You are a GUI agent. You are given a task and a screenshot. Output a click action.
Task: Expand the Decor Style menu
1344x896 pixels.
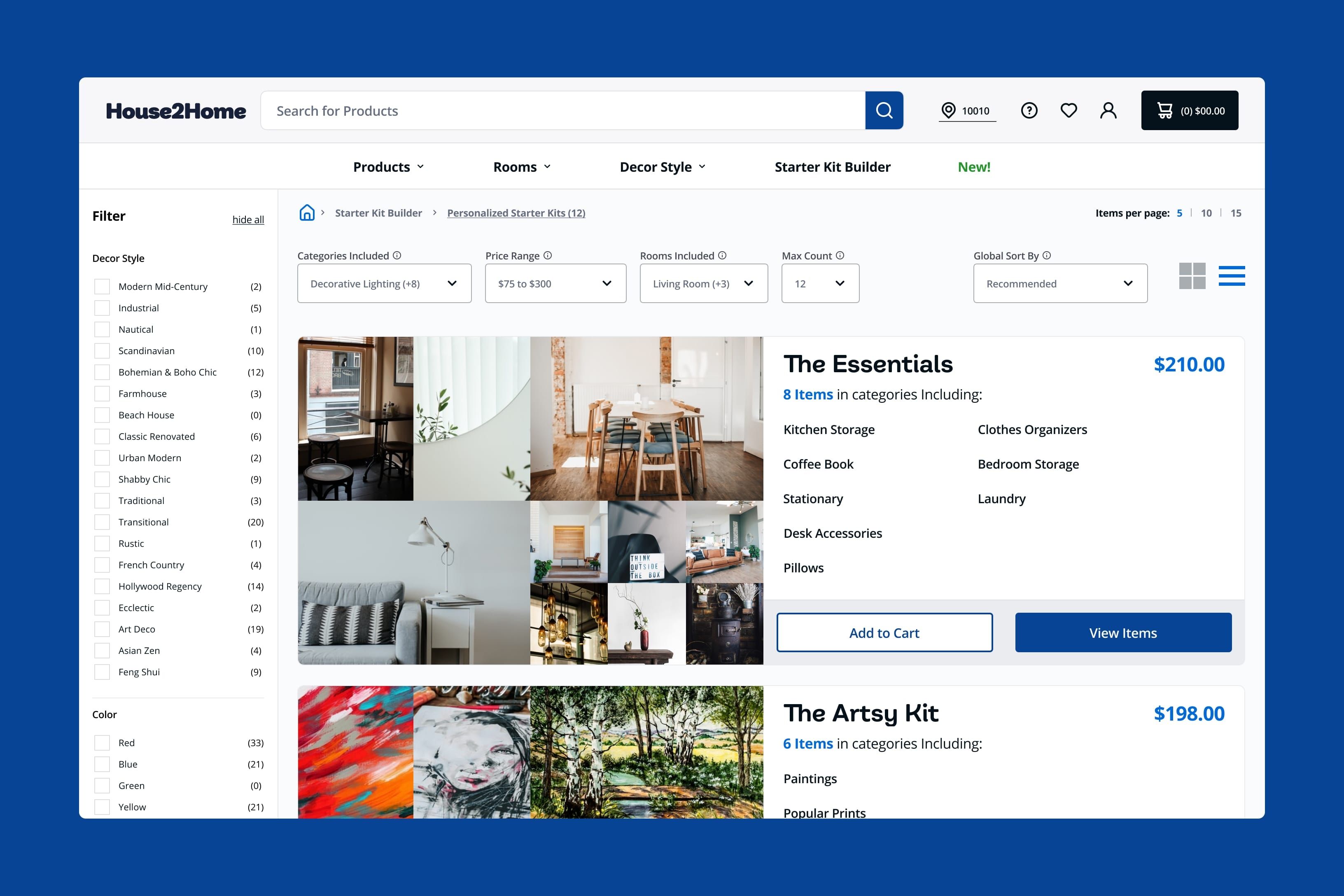click(x=663, y=167)
